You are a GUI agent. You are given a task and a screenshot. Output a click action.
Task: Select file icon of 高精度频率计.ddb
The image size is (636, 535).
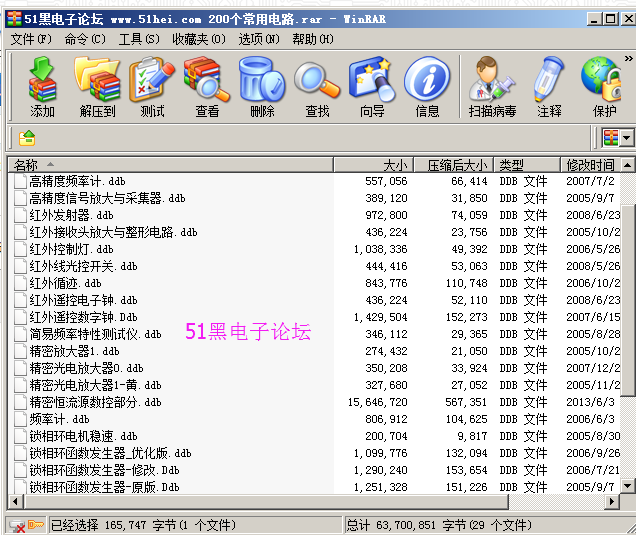(20, 181)
